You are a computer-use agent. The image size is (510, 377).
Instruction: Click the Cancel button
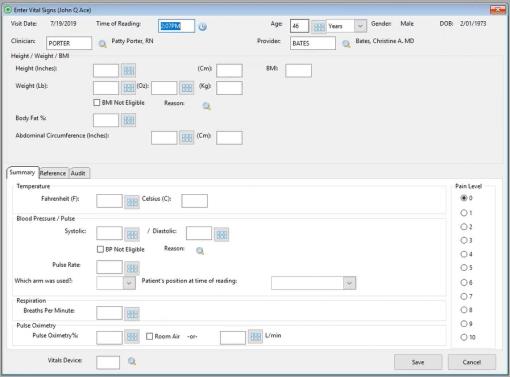[472, 362]
